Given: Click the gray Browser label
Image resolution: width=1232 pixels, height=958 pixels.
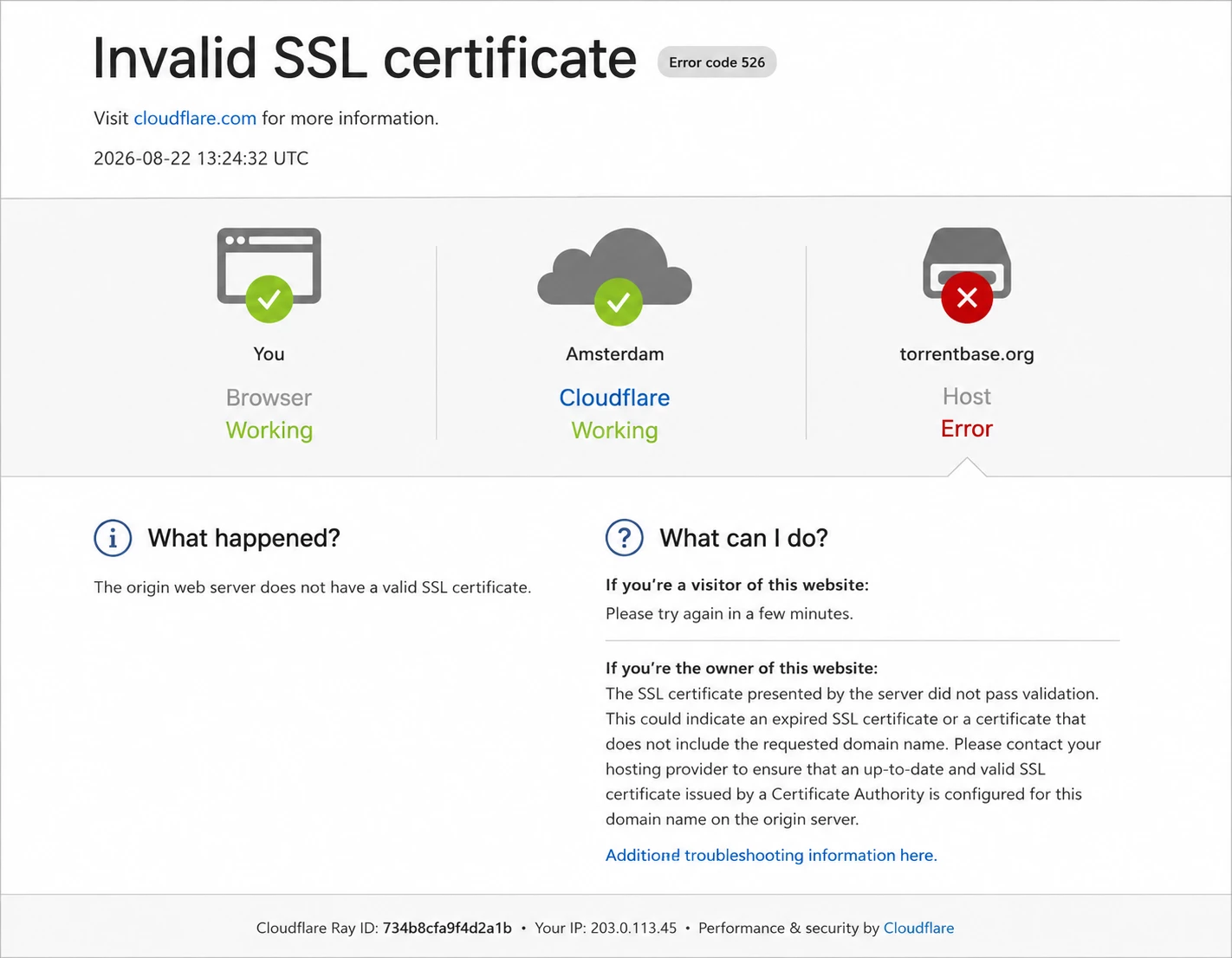Looking at the screenshot, I should [x=269, y=398].
